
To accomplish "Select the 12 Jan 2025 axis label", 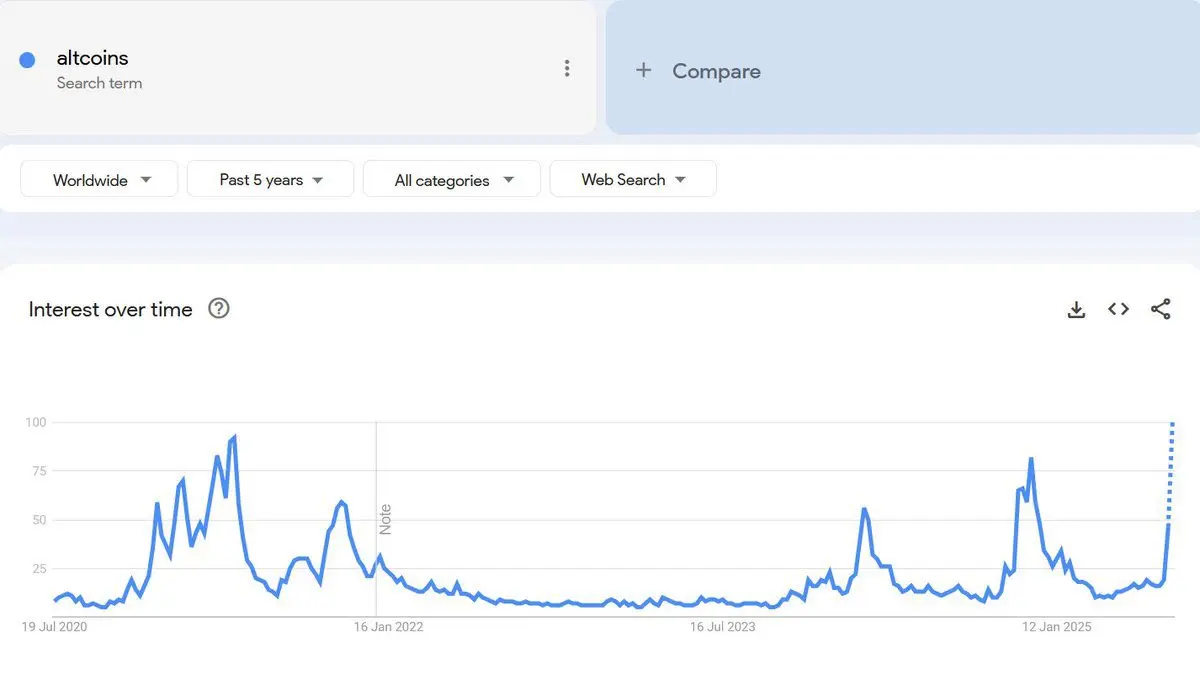I will point(1056,627).
